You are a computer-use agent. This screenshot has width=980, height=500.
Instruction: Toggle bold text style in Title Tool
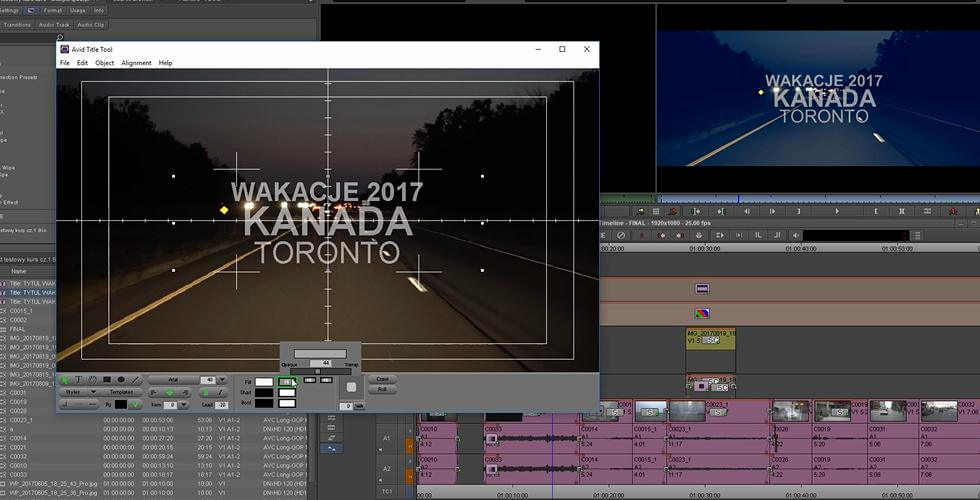tap(206, 392)
